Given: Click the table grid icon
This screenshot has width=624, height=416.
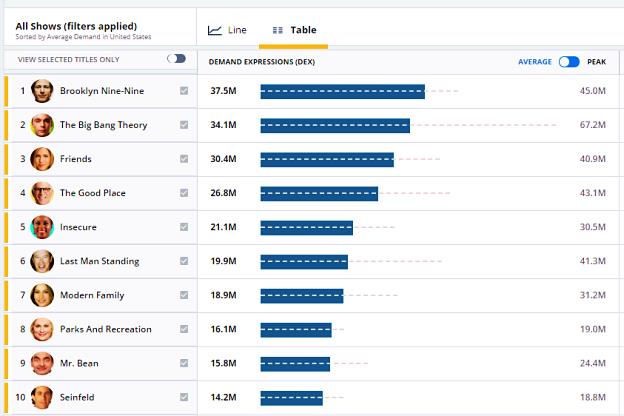Looking at the screenshot, I should [x=277, y=30].
